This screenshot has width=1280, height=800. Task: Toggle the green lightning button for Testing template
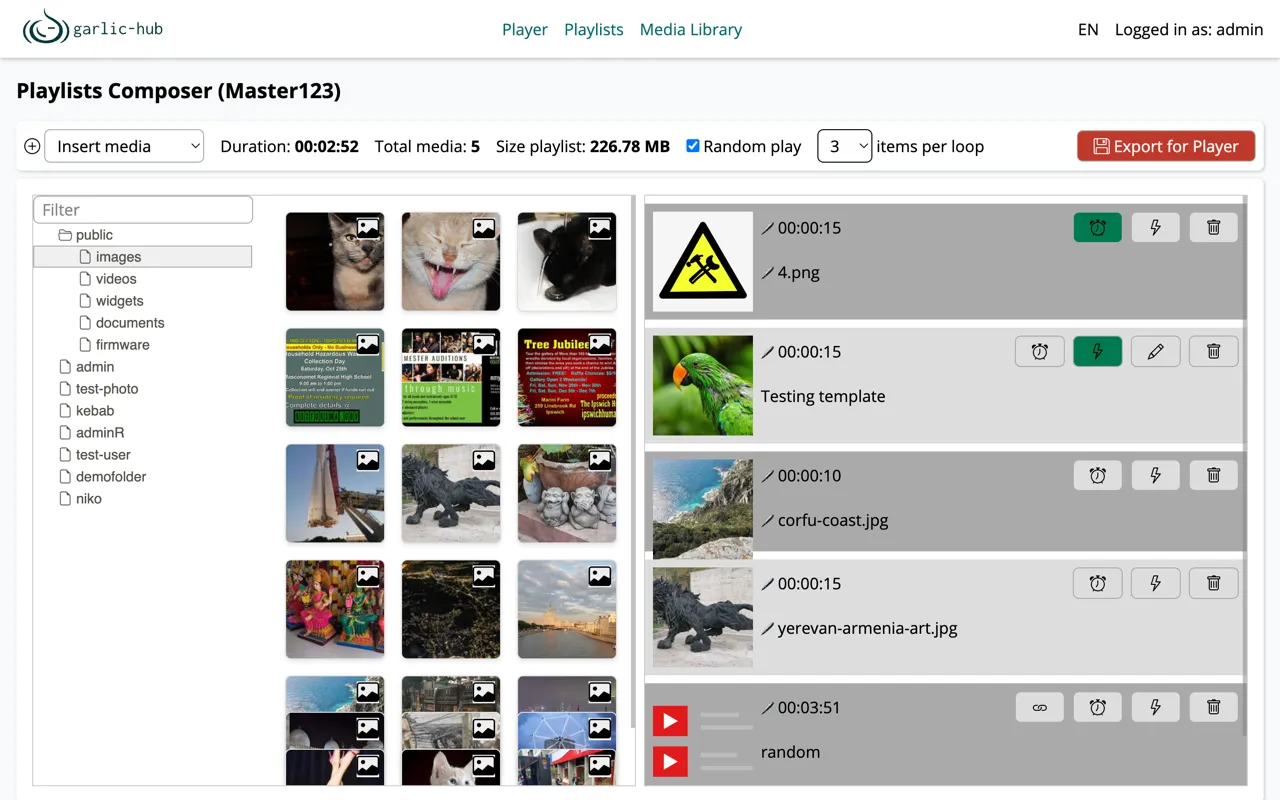[1098, 351]
